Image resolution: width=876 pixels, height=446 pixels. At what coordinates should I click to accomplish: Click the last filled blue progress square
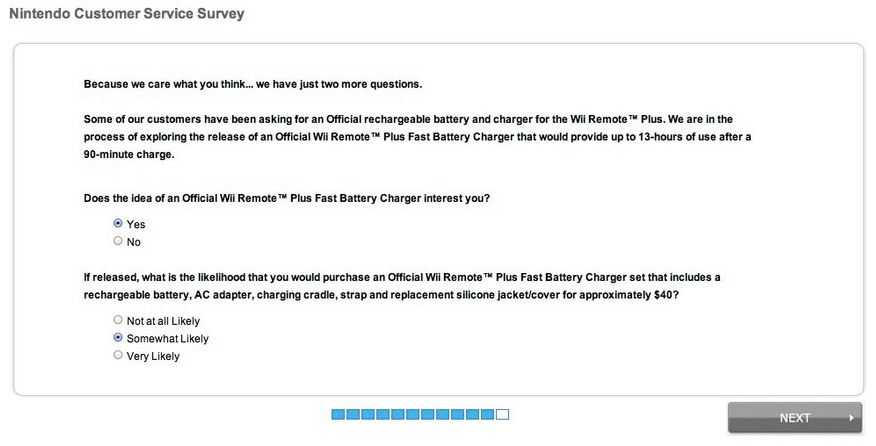pos(488,414)
